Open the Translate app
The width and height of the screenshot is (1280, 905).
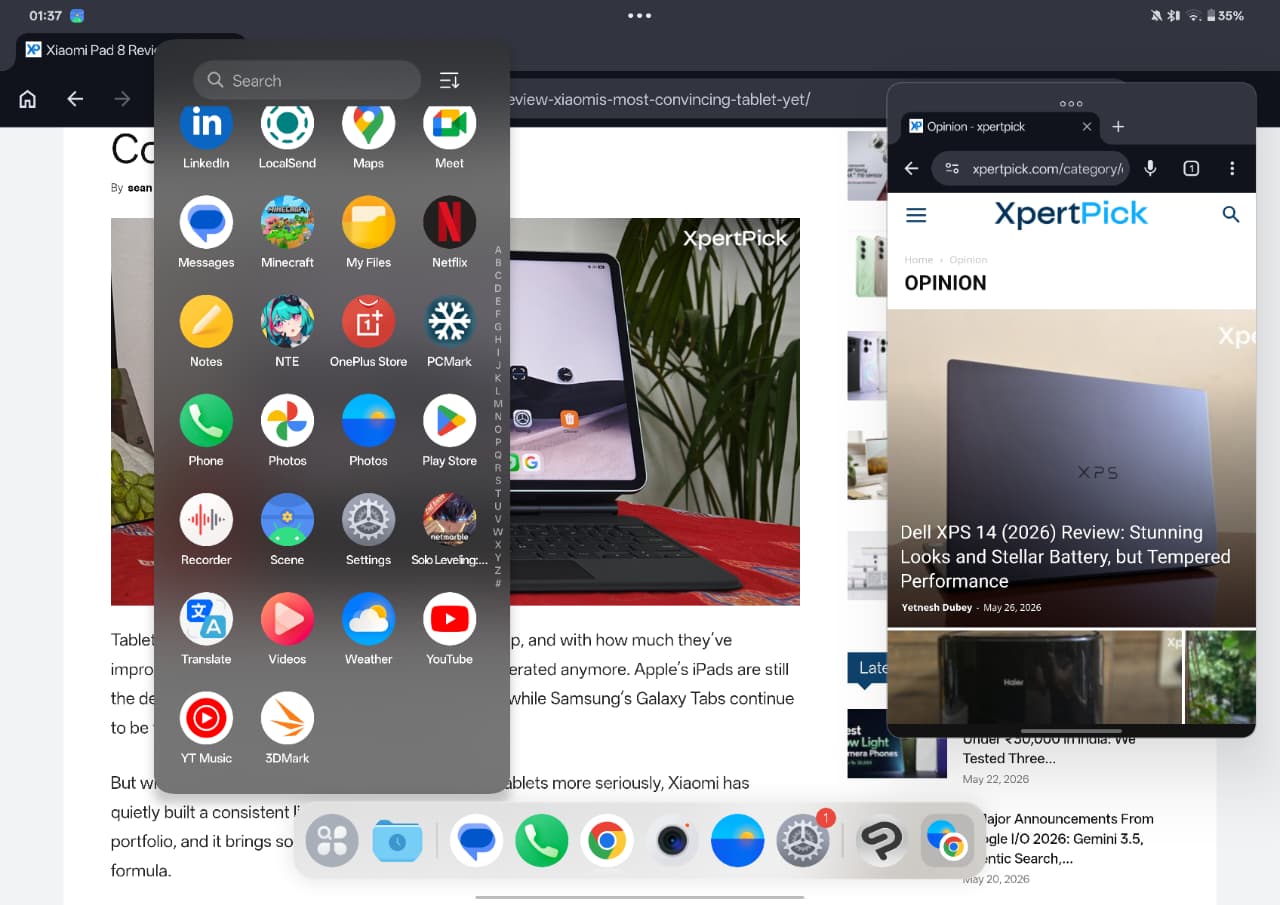pyautogui.click(x=206, y=618)
